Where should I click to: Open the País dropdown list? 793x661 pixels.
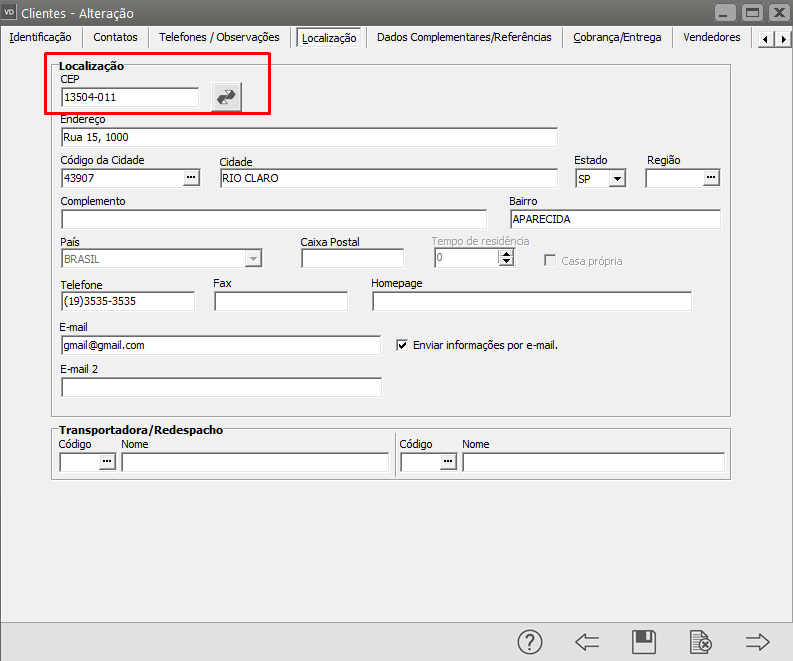253,259
